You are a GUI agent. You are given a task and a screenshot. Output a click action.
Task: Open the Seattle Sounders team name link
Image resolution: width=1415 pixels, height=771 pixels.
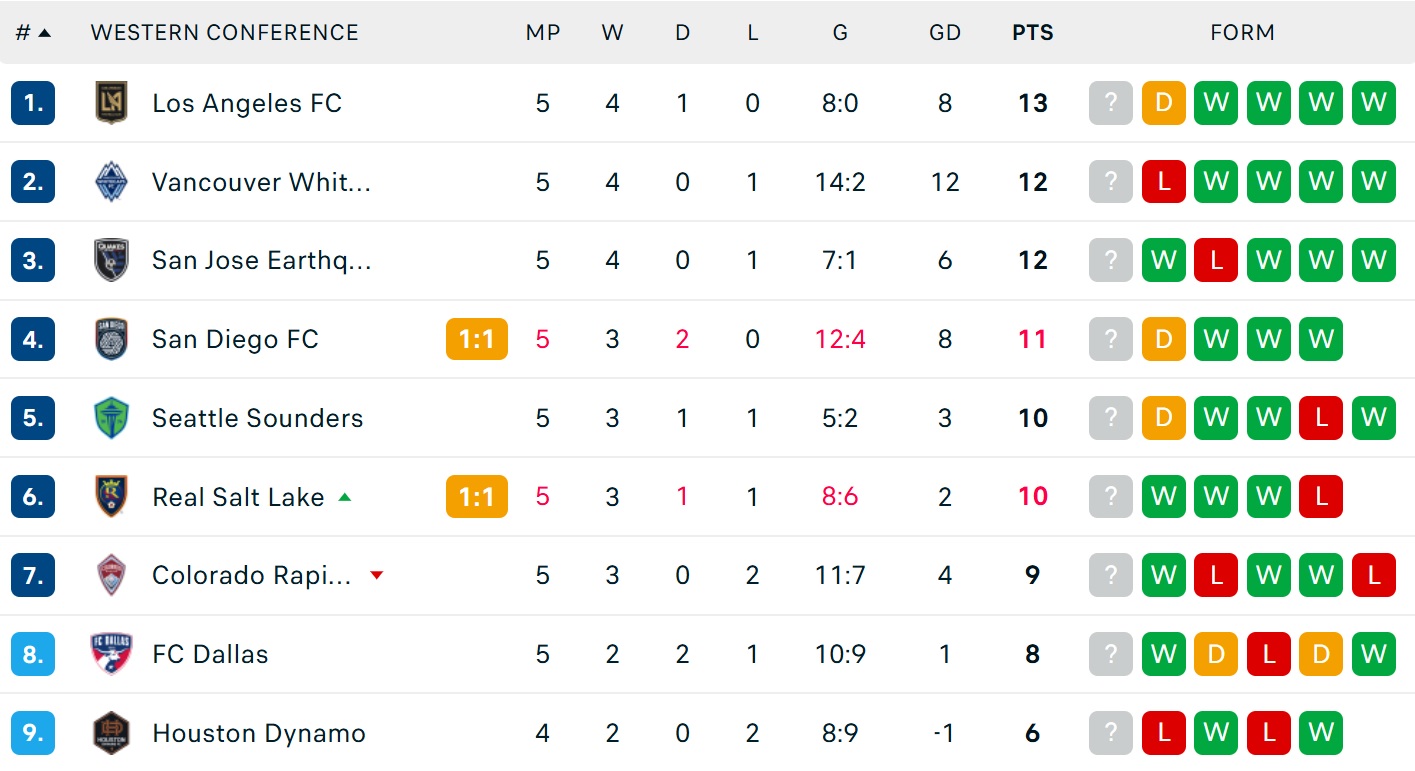pos(257,418)
